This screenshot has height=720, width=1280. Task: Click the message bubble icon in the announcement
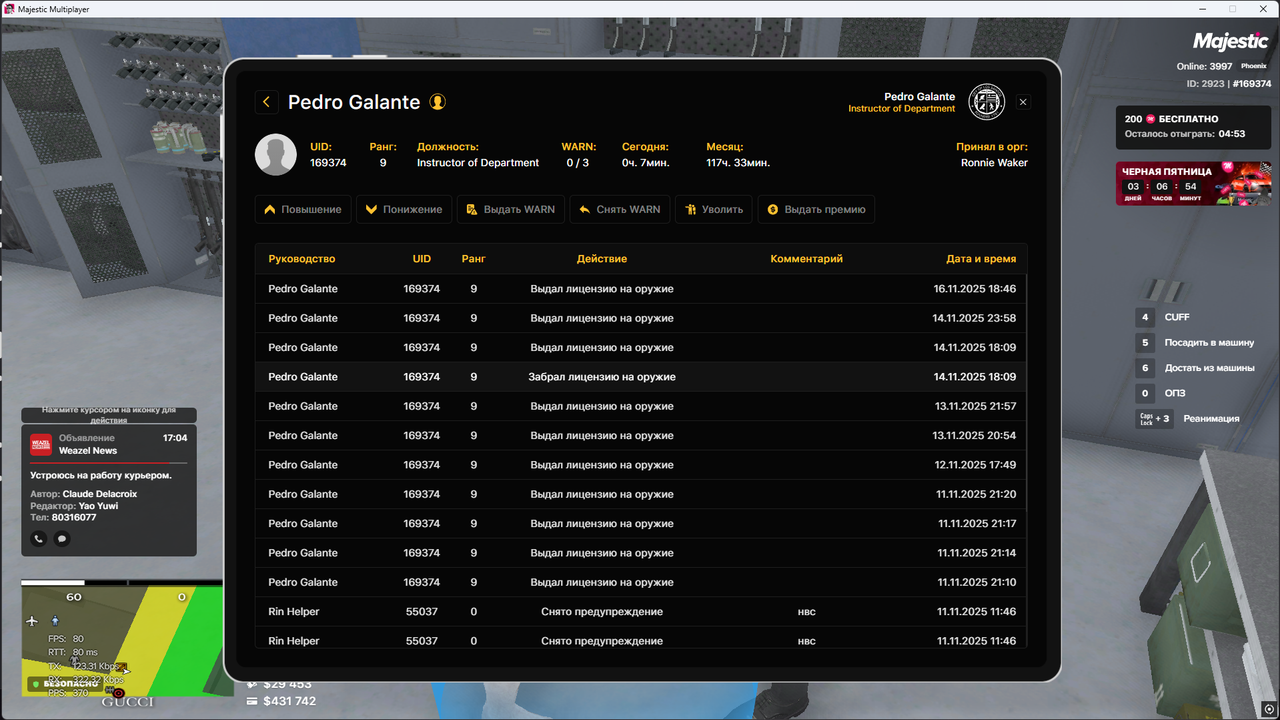coord(62,539)
